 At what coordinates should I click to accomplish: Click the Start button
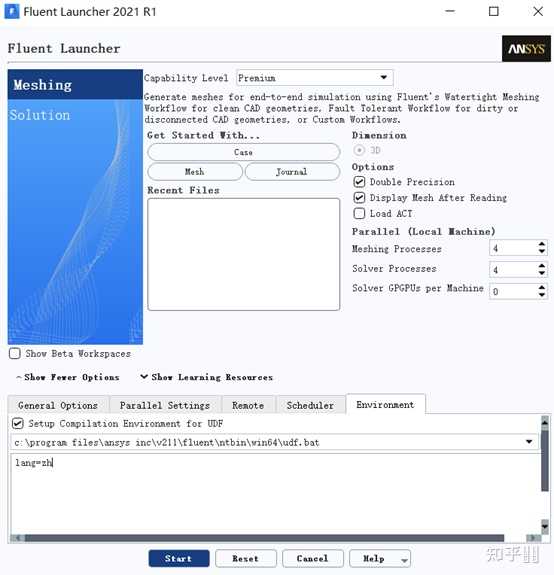pos(179,558)
